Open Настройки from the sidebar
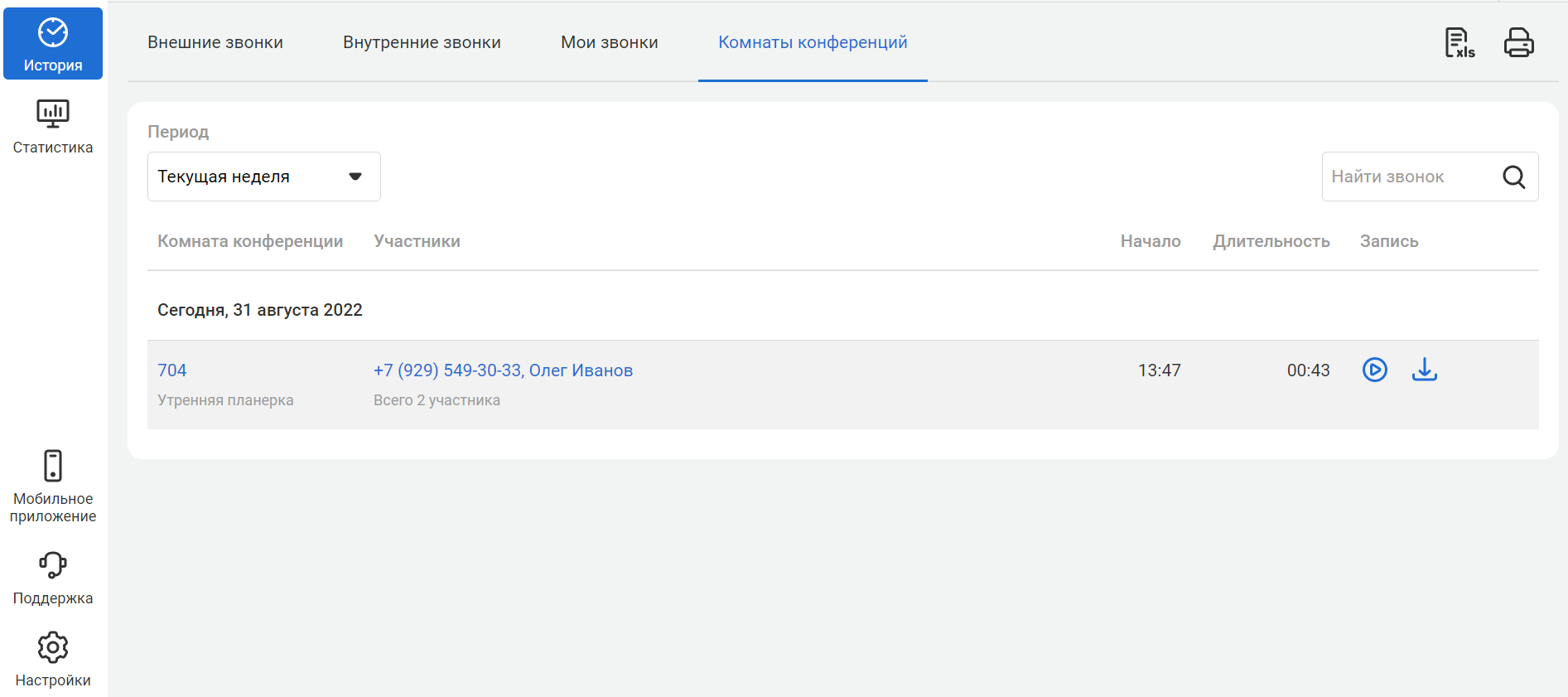The image size is (1568, 697). (53, 660)
